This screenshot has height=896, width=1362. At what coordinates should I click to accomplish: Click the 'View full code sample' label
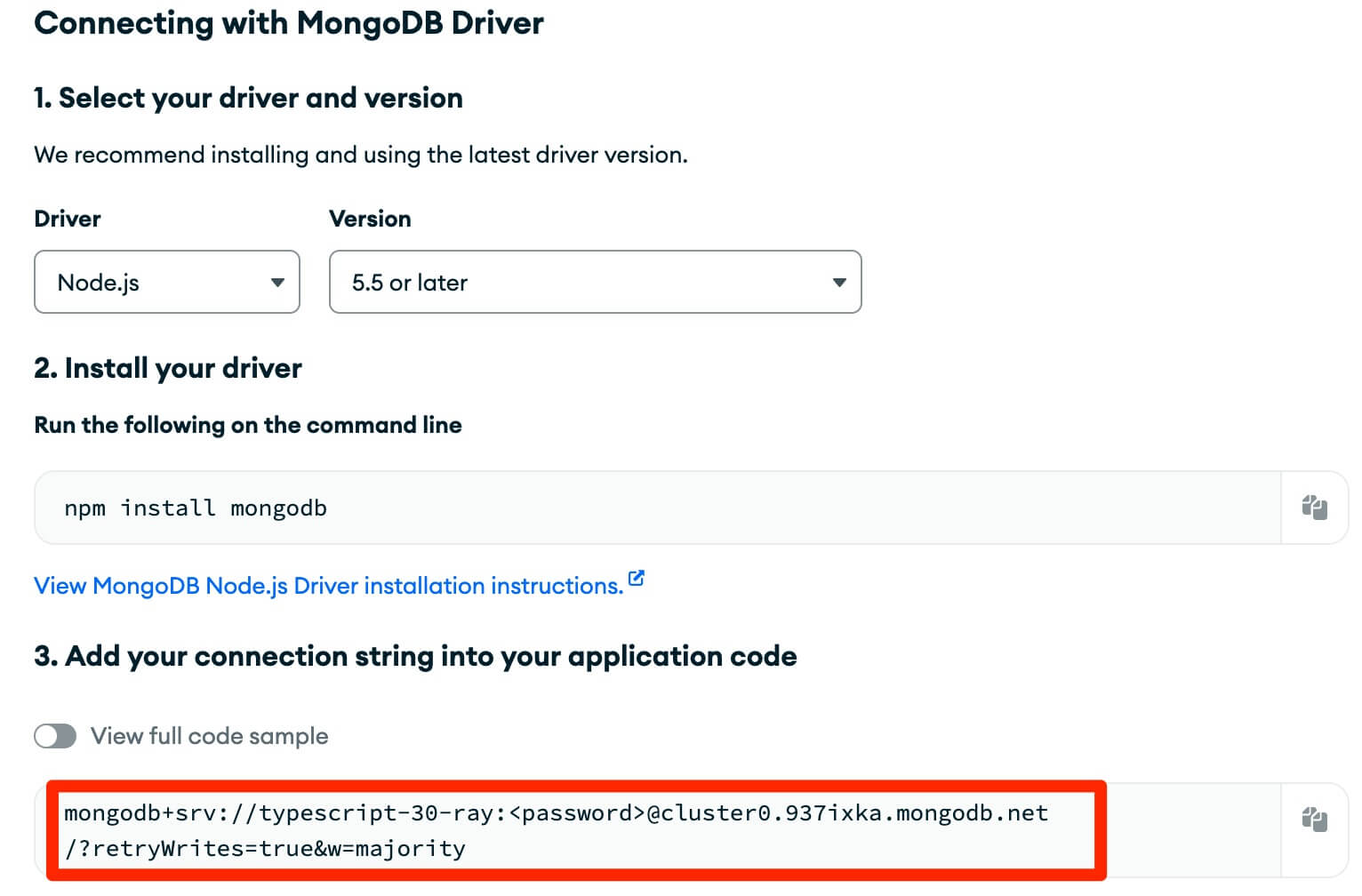point(210,736)
